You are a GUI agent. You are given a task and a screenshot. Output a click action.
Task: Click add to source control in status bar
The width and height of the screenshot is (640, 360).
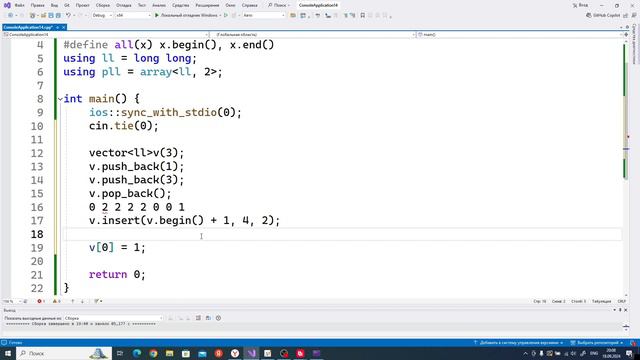[519, 343]
